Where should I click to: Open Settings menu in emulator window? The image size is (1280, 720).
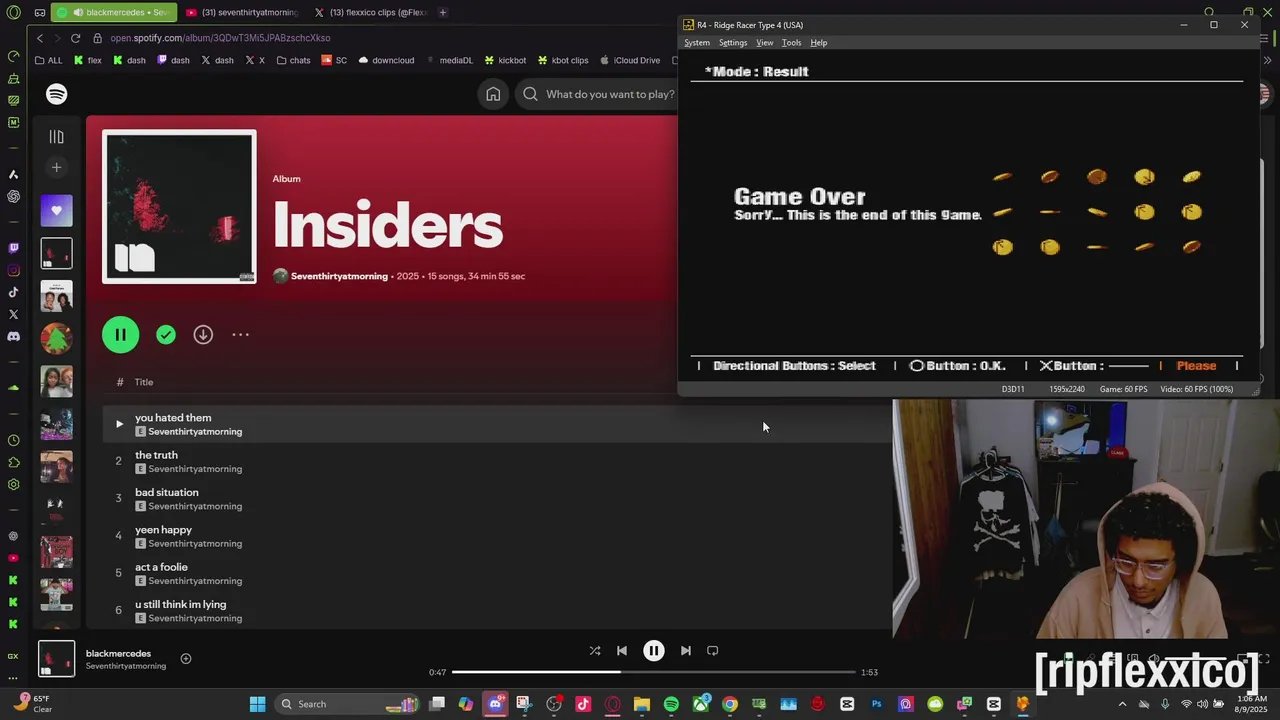click(x=733, y=43)
